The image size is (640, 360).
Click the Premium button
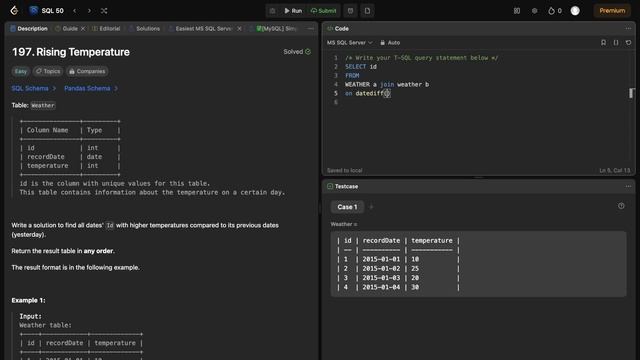click(612, 11)
